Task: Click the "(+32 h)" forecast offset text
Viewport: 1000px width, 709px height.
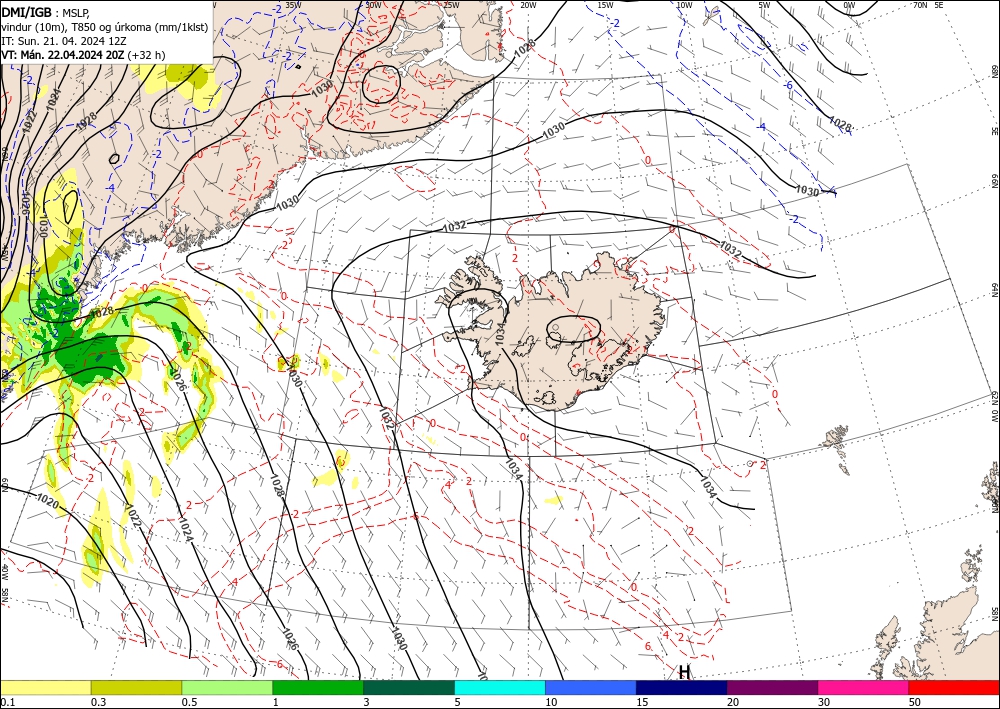Action: [x=146, y=55]
